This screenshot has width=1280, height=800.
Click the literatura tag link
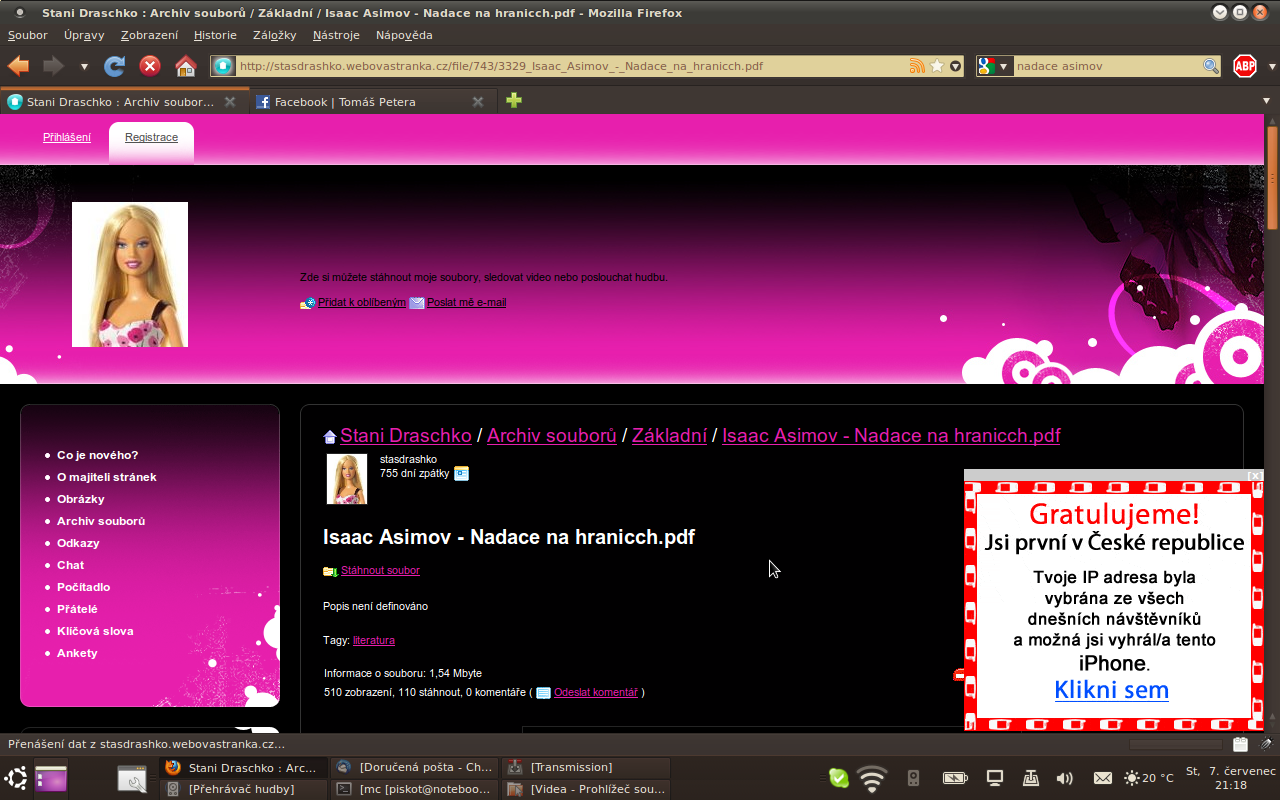point(374,640)
